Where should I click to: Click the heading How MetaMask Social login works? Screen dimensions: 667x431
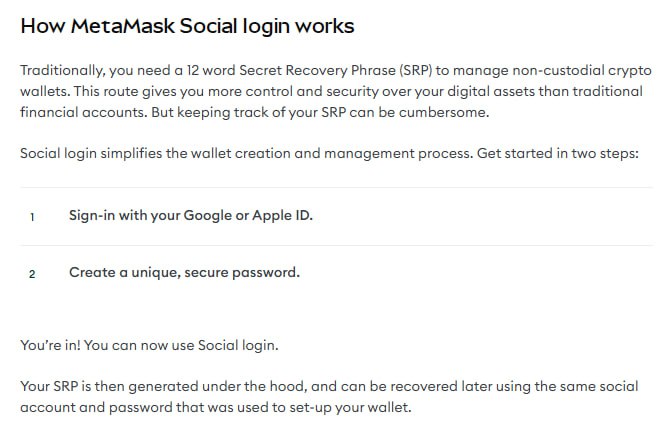(187, 26)
